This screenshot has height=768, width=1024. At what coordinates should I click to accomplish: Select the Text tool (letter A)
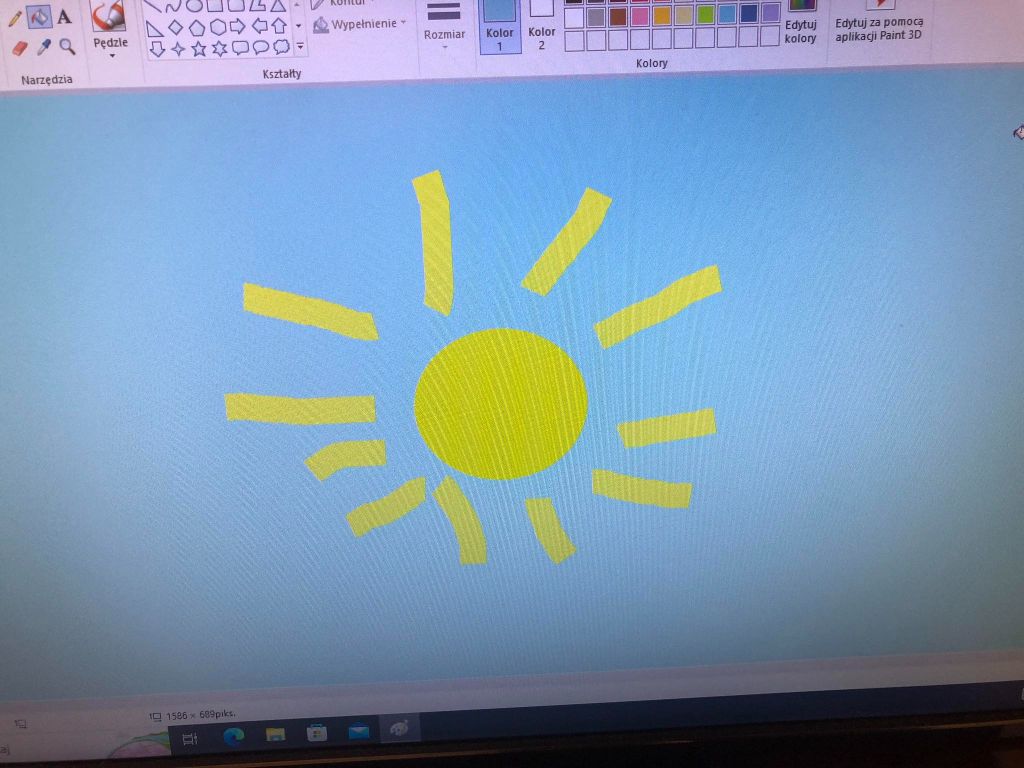pos(64,17)
